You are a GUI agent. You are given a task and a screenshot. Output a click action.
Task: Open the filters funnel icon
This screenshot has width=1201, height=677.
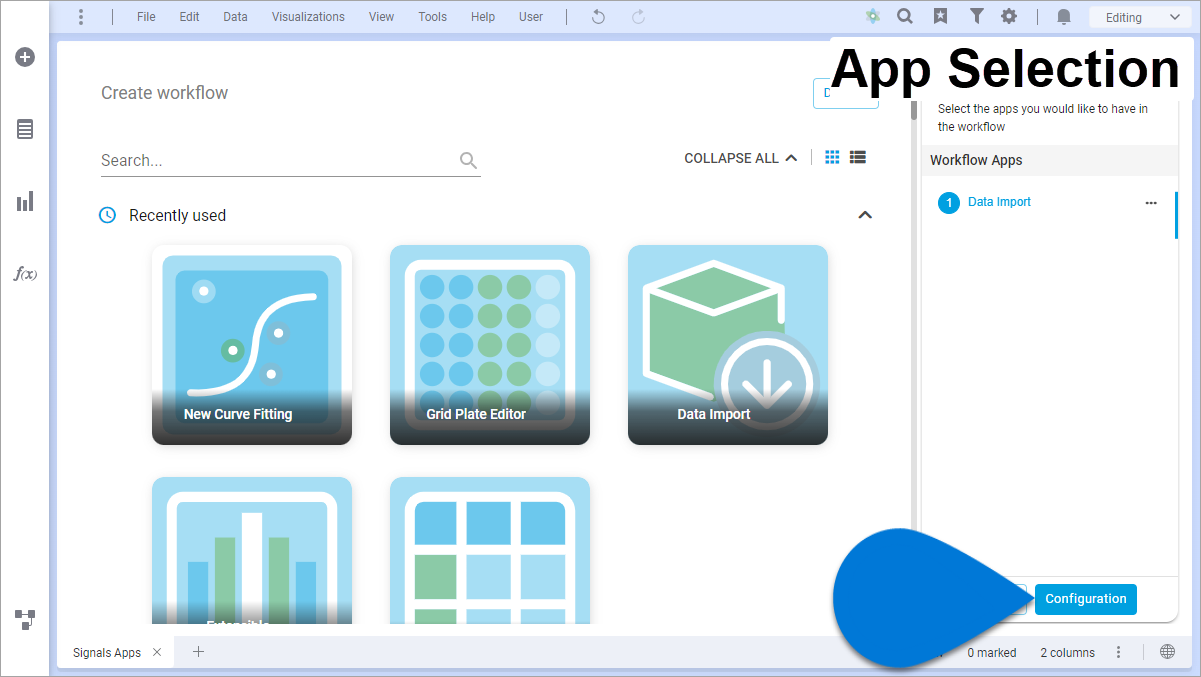tap(977, 17)
